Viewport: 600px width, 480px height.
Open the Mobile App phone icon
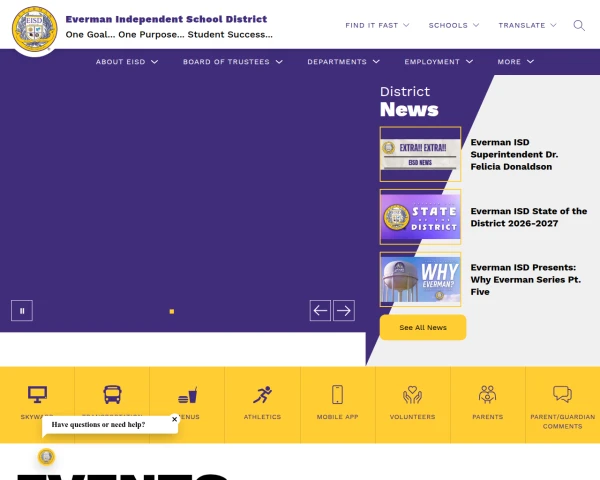(x=337, y=394)
